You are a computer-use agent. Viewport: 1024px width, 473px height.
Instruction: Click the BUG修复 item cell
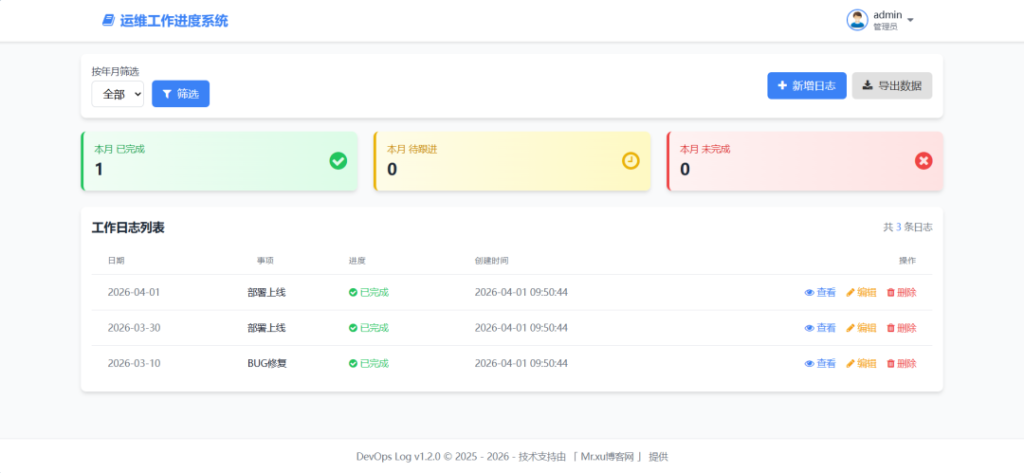(x=266, y=363)
